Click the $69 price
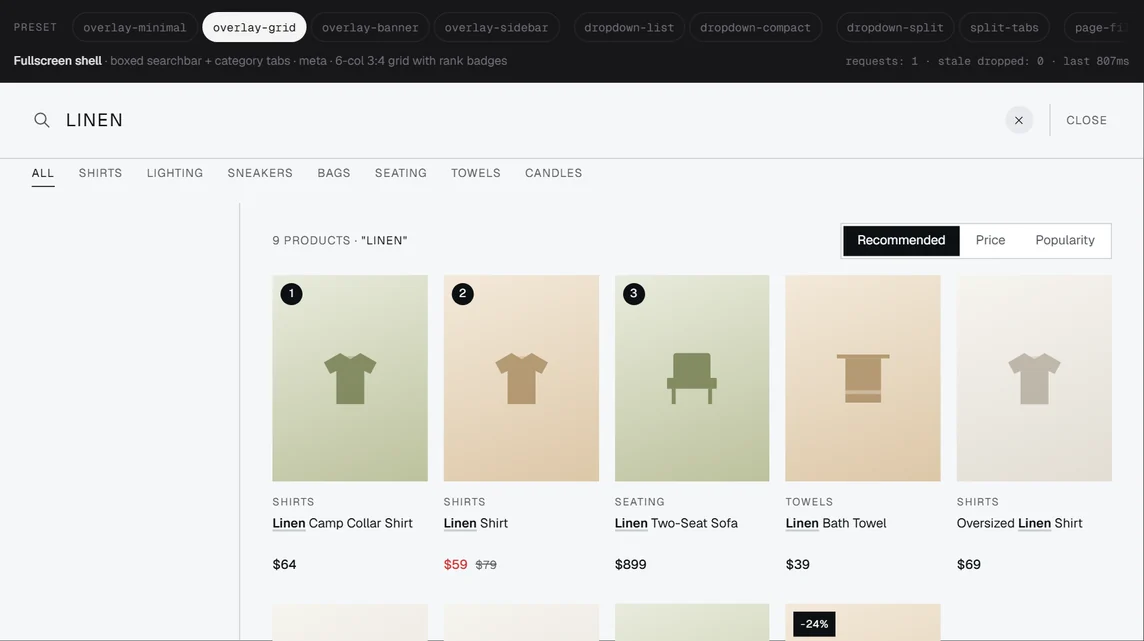 tap(969, 564)
